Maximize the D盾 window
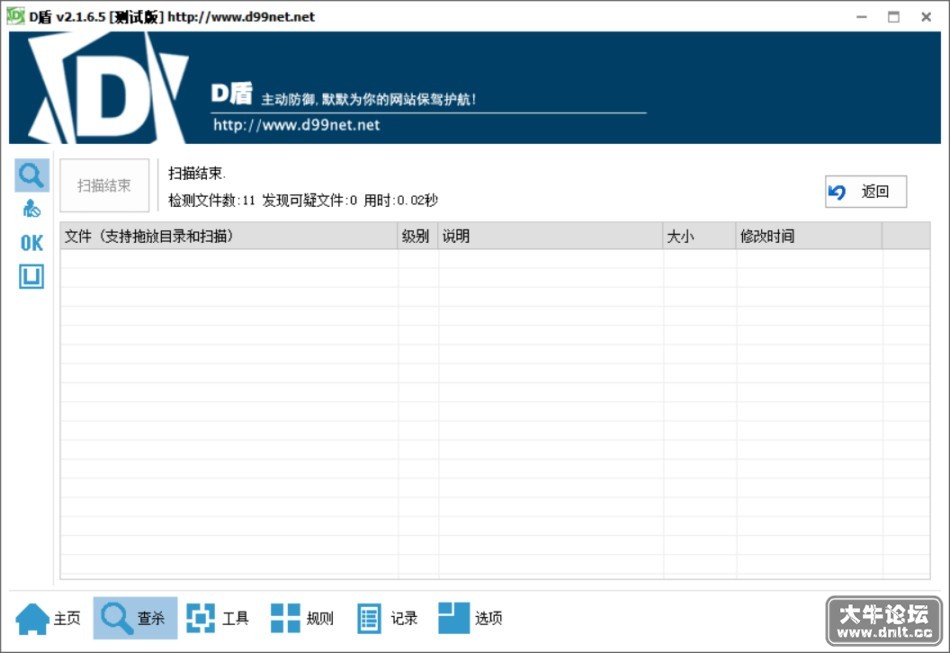This screenshot has width=950, height=653. click(894, 17)
